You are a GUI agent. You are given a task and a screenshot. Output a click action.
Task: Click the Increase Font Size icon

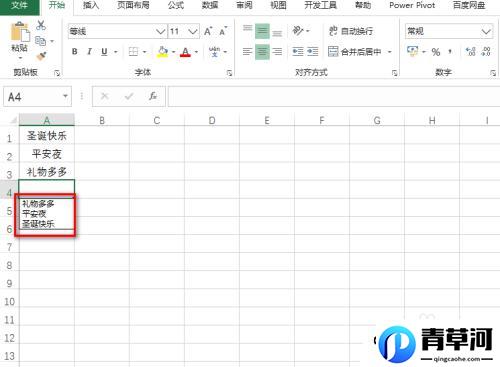(208, 31)
